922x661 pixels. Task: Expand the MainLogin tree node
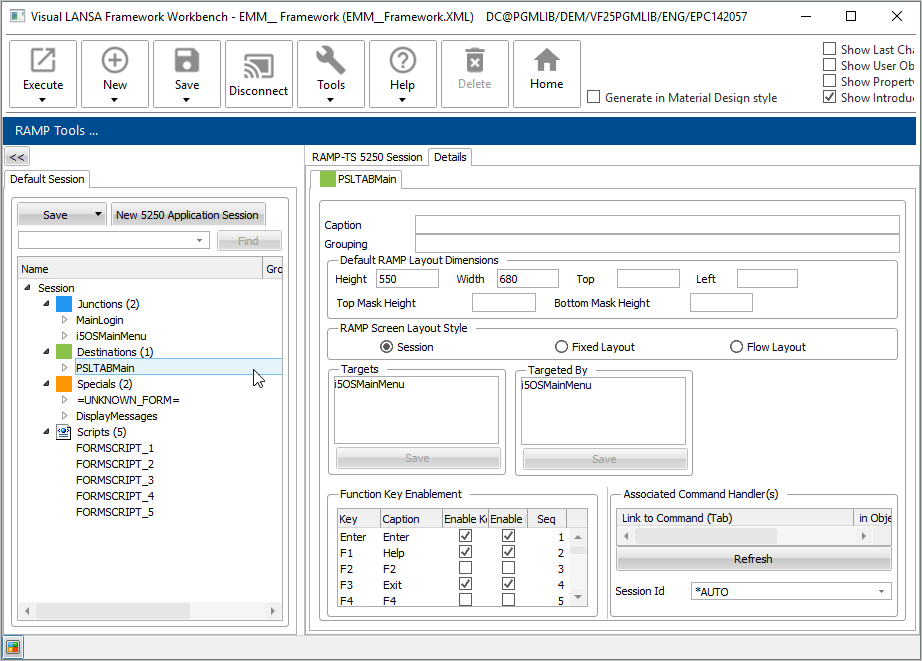(65, 320)
